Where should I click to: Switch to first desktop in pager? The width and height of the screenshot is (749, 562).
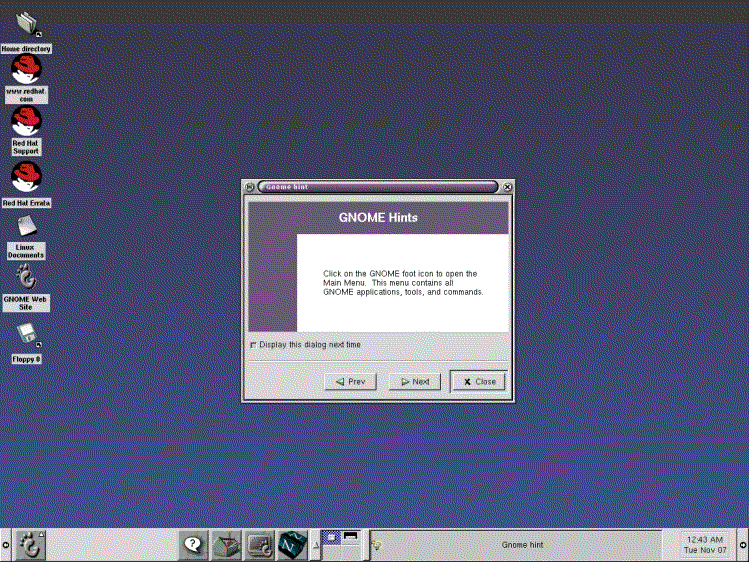coord(332,538)
